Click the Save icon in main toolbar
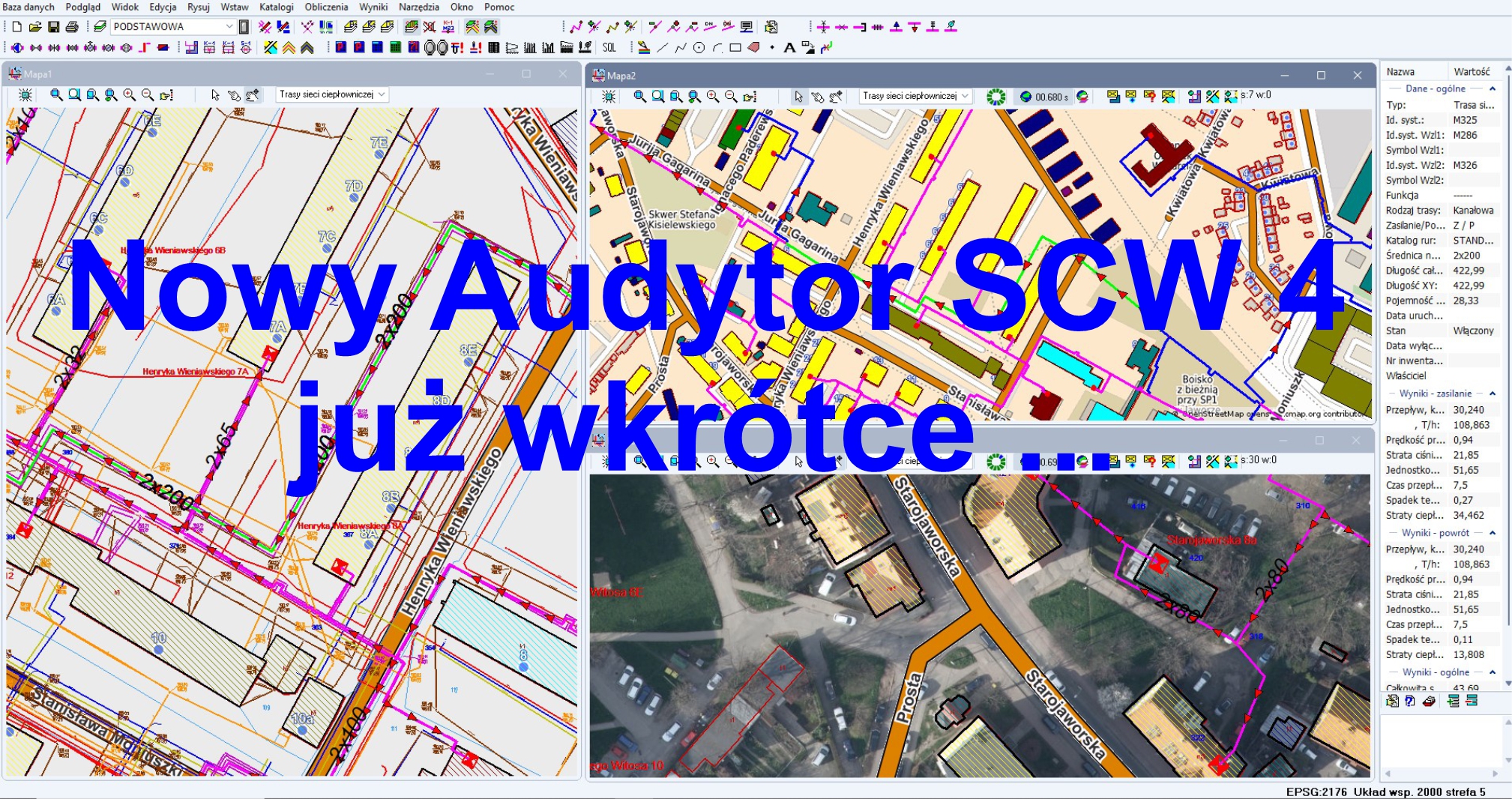 click(x=53, y=27)
